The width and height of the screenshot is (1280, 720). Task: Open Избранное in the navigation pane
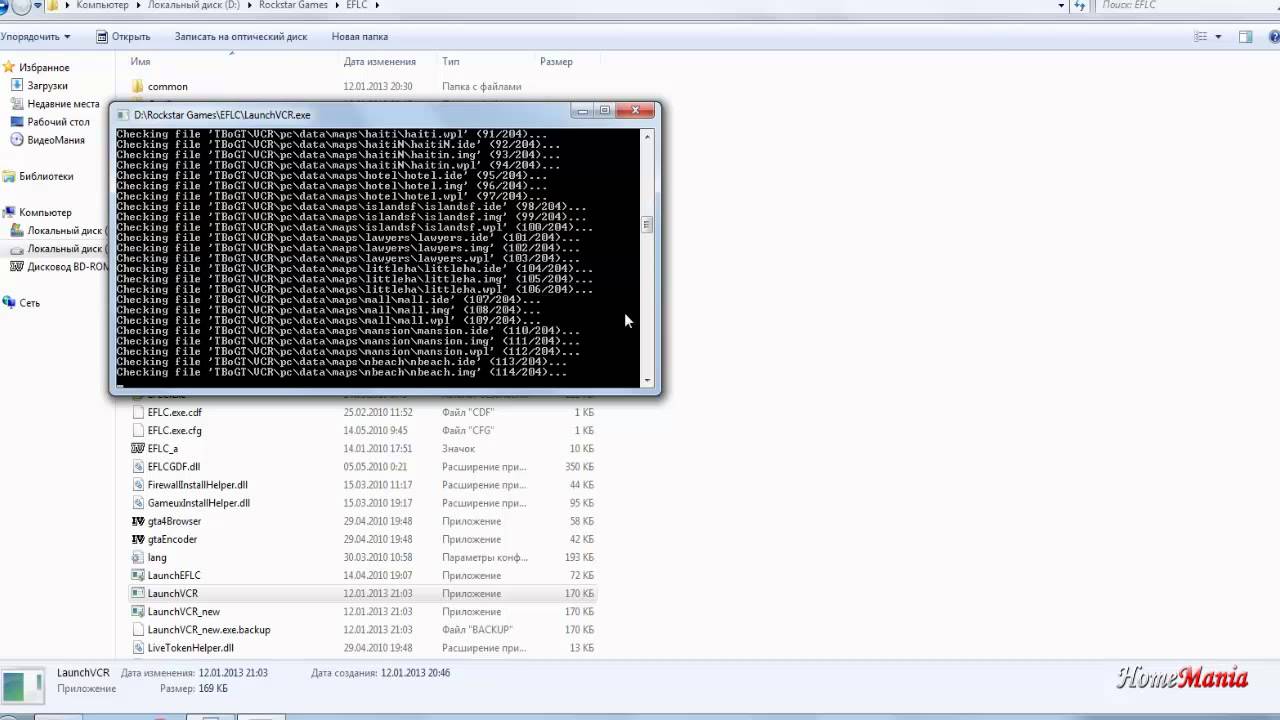click(44, 67)
